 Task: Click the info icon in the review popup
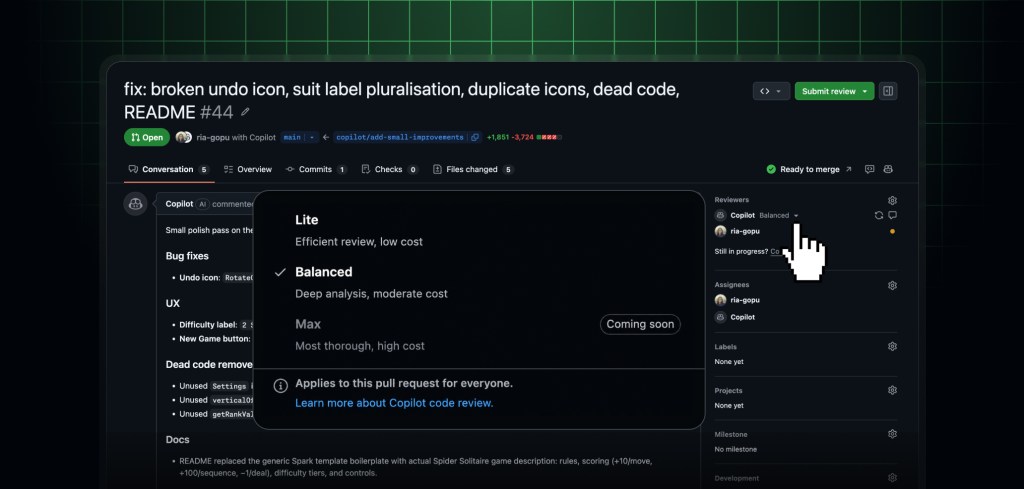point(281,386)
